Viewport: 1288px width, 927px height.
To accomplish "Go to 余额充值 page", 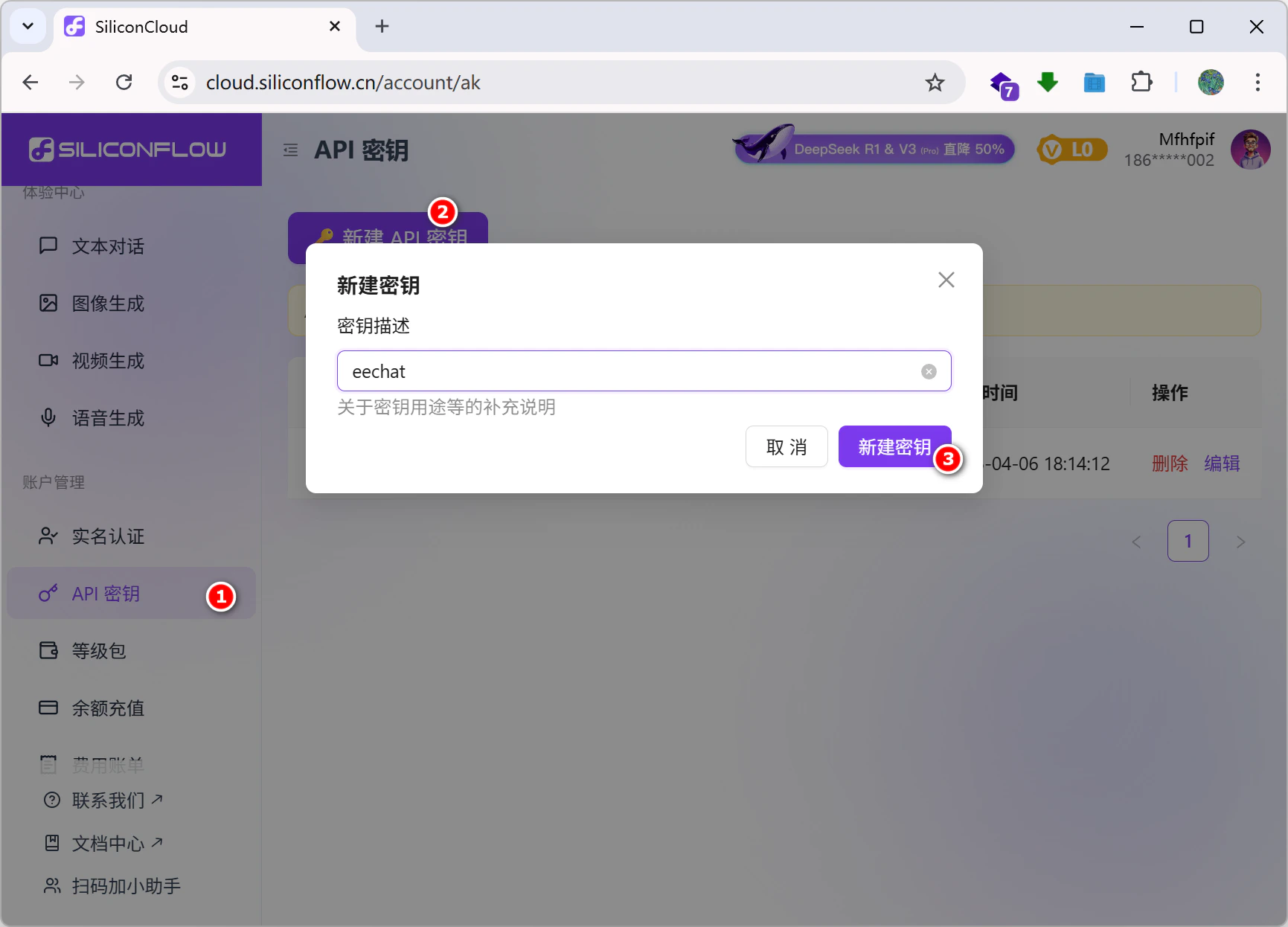I will (131, 708).
